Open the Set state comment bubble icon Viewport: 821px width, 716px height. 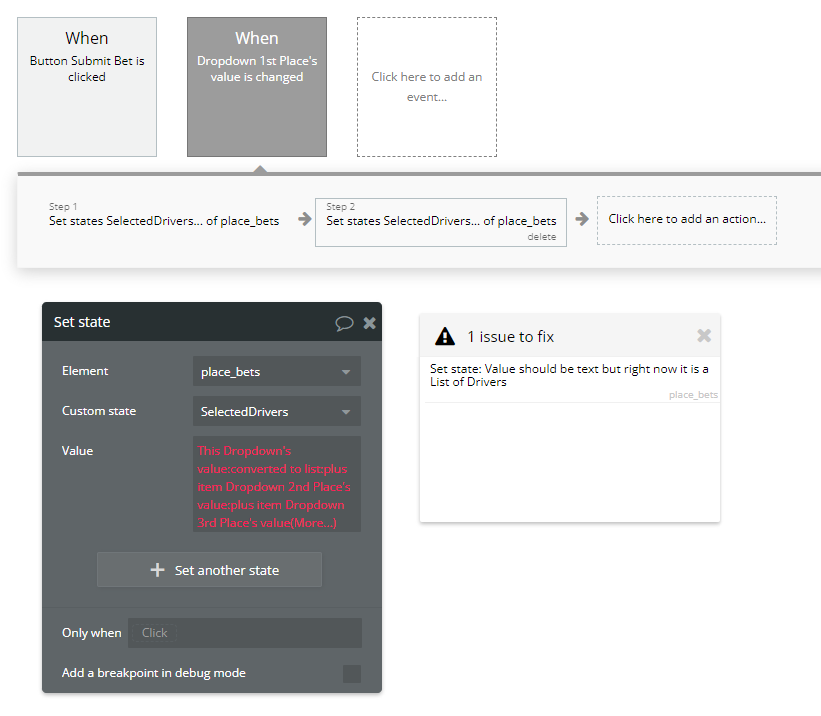[344, 323]
